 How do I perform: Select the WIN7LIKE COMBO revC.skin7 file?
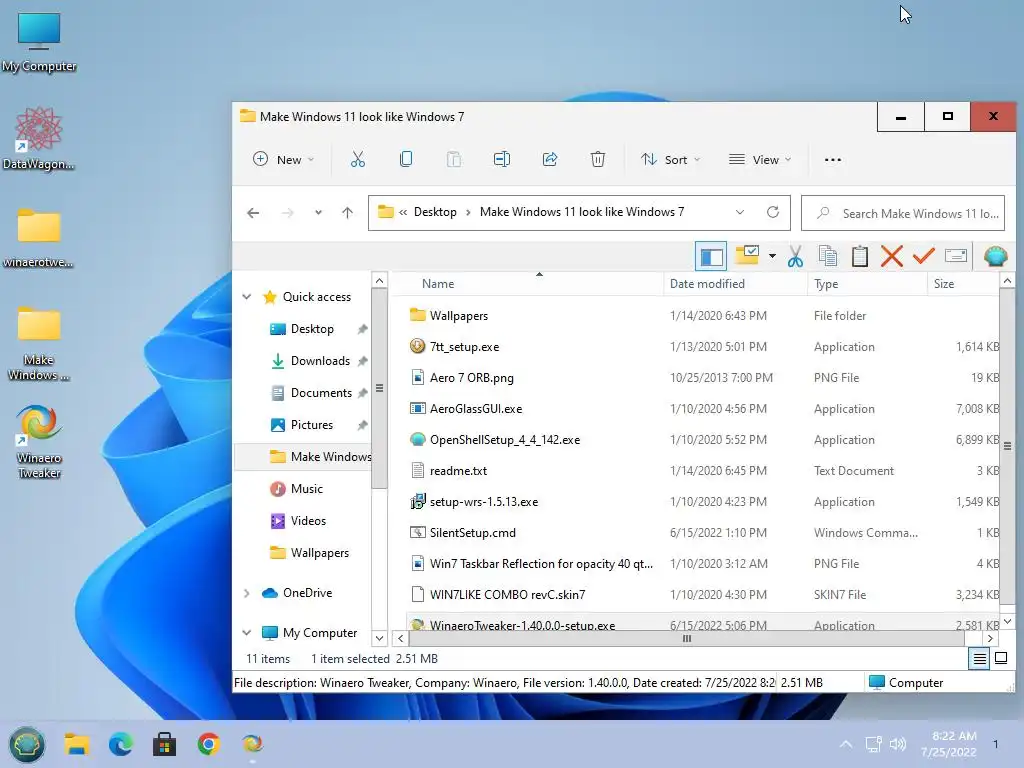pyautogui.click(x=507, y=595)
